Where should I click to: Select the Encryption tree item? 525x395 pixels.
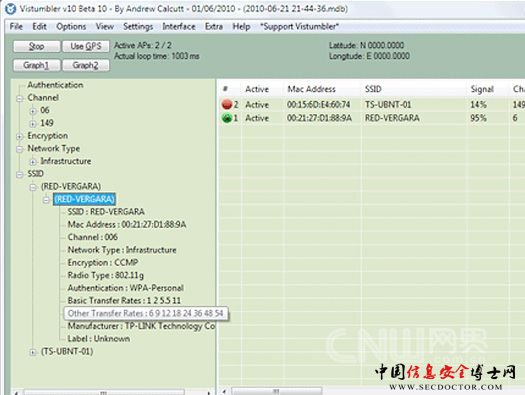pos(48,136)
